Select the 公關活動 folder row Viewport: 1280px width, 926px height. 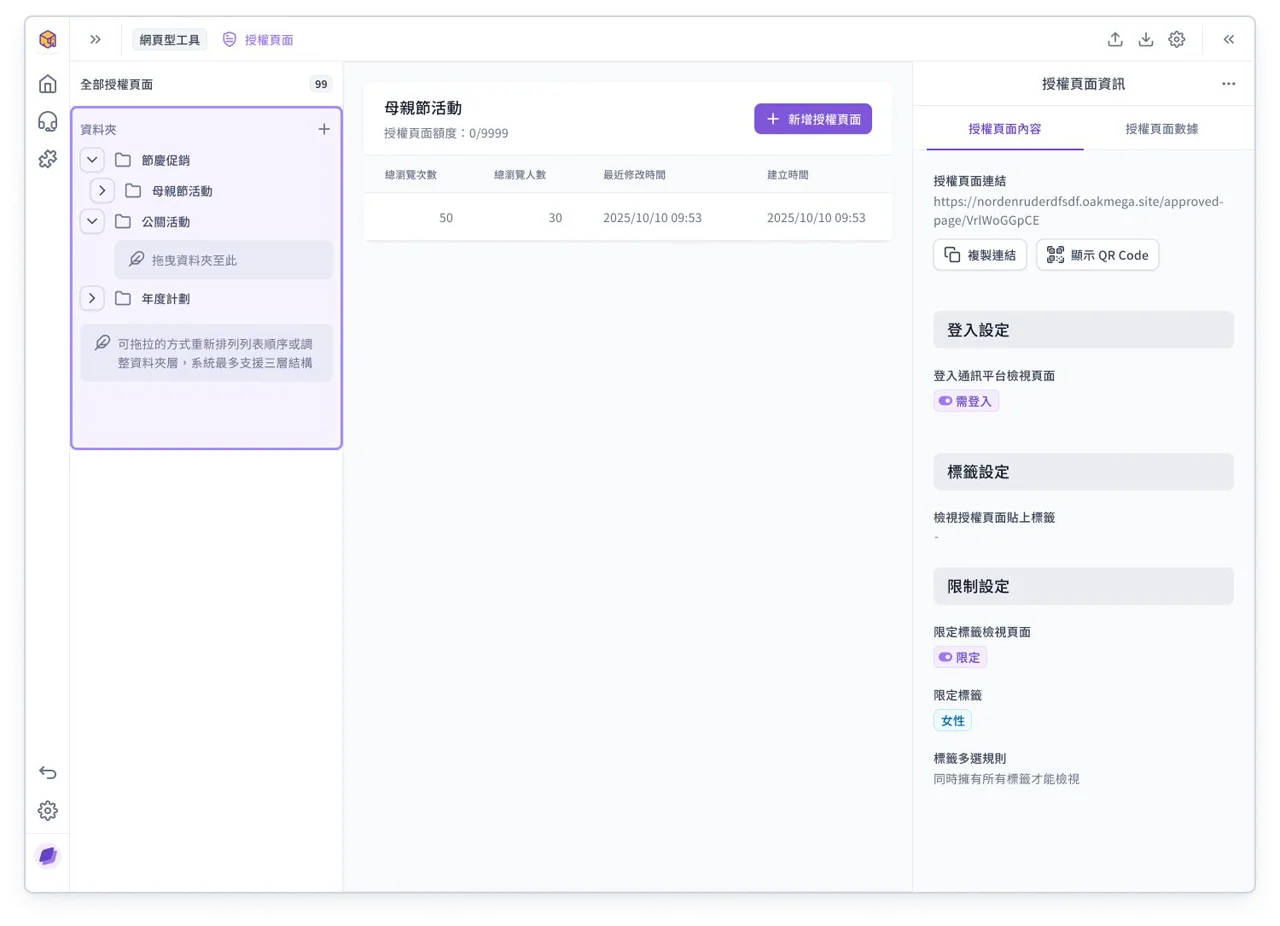(x=206, y=221)
